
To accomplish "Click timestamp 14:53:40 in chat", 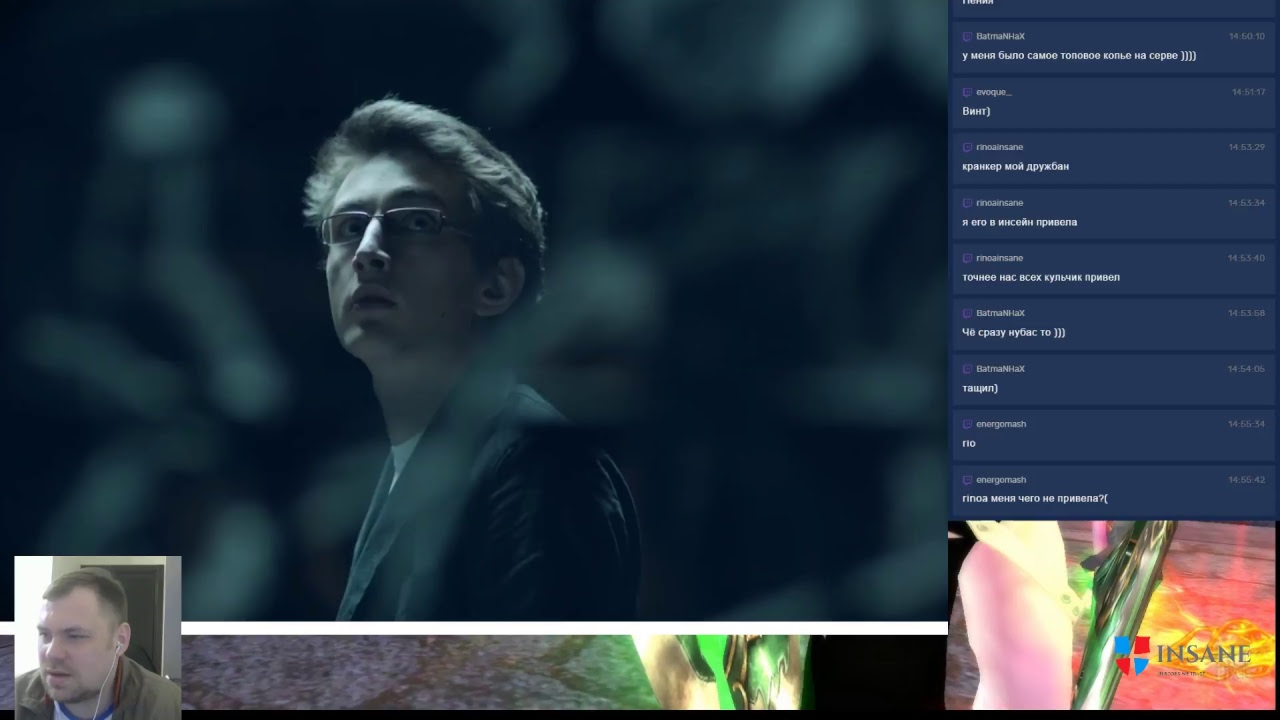I will [1247, 258].
